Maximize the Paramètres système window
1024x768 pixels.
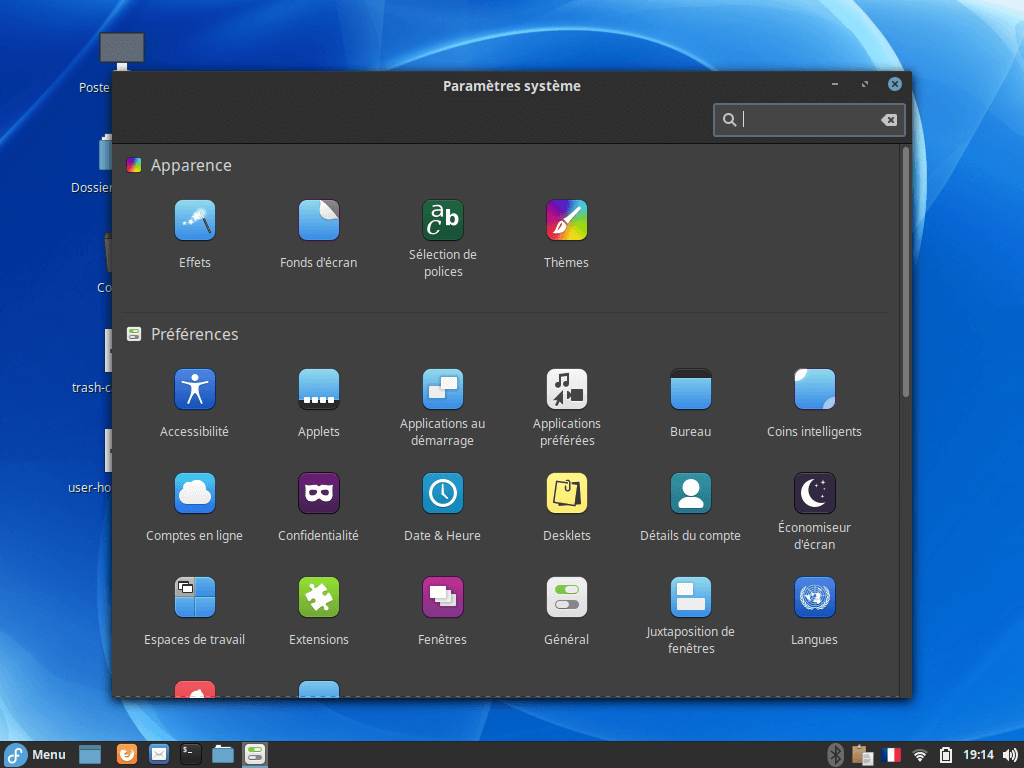[x=865, y=84]
